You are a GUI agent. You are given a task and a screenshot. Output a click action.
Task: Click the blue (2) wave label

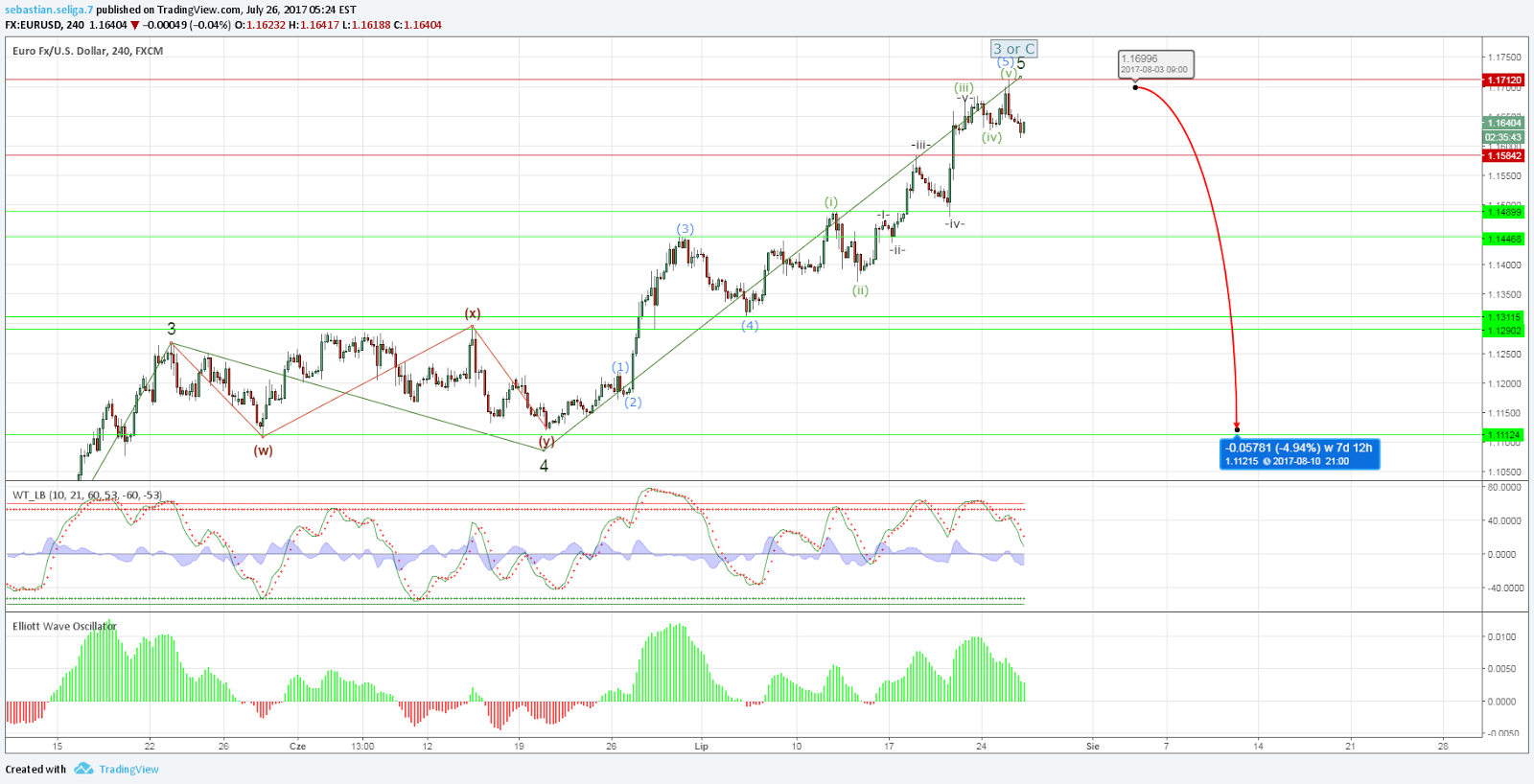tap(633, 402)
